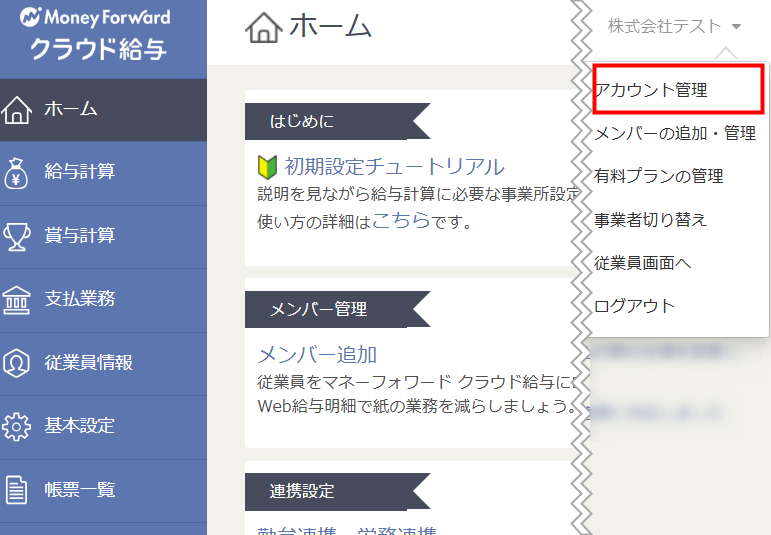The image size is (771, 535).
Task: Click the employee information person icon
Action: pyautogui.click(x=19, y=363)
